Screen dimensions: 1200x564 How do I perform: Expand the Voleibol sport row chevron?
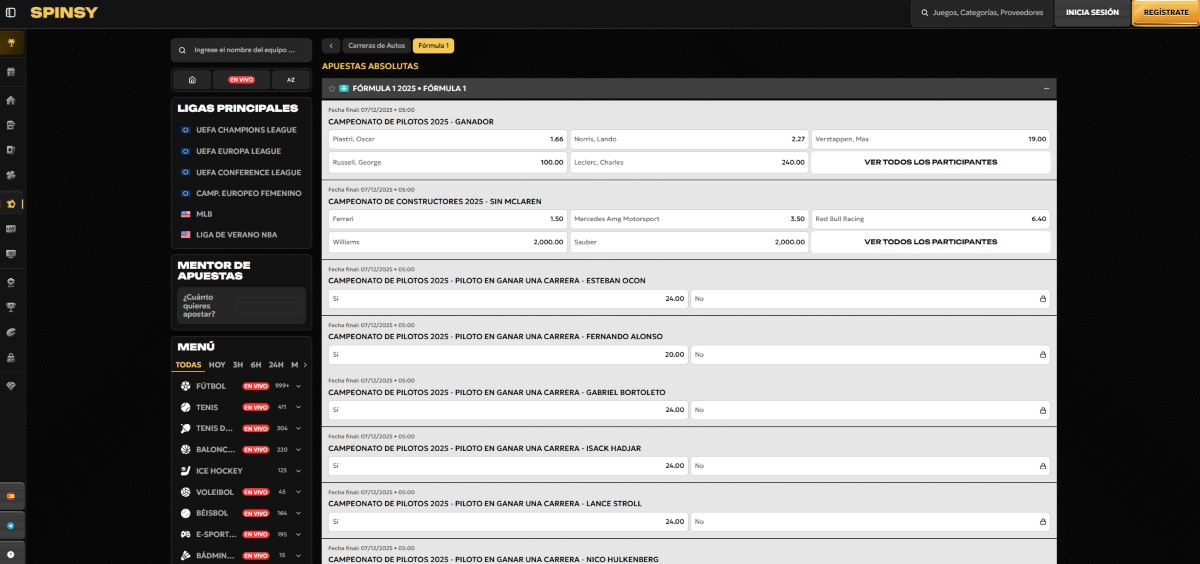tap(298, 492)
